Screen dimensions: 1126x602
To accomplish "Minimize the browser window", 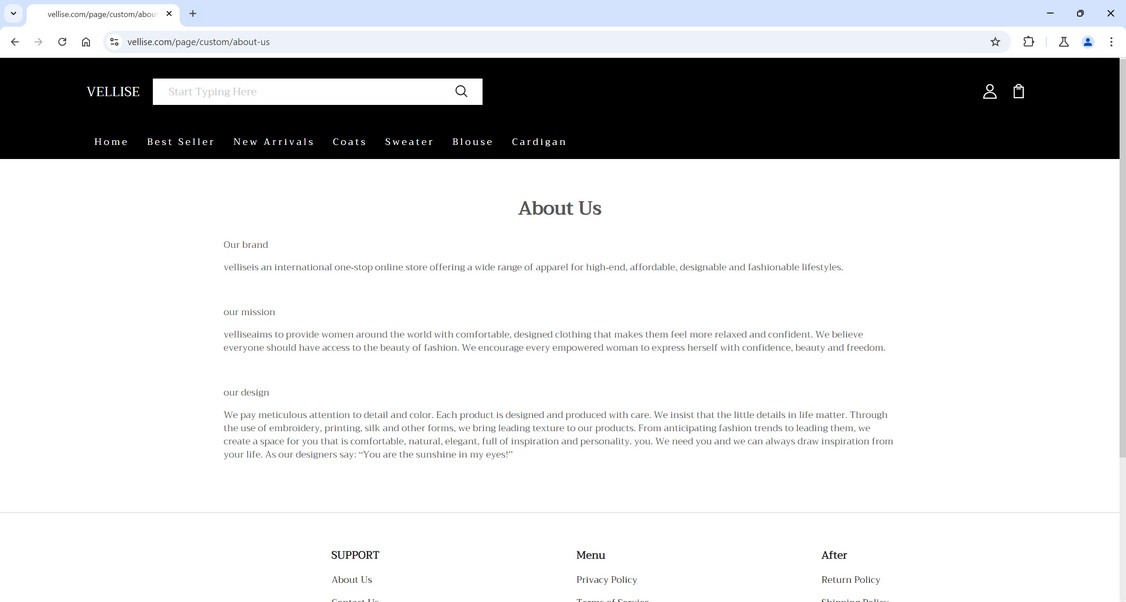I will point(1050,13).
